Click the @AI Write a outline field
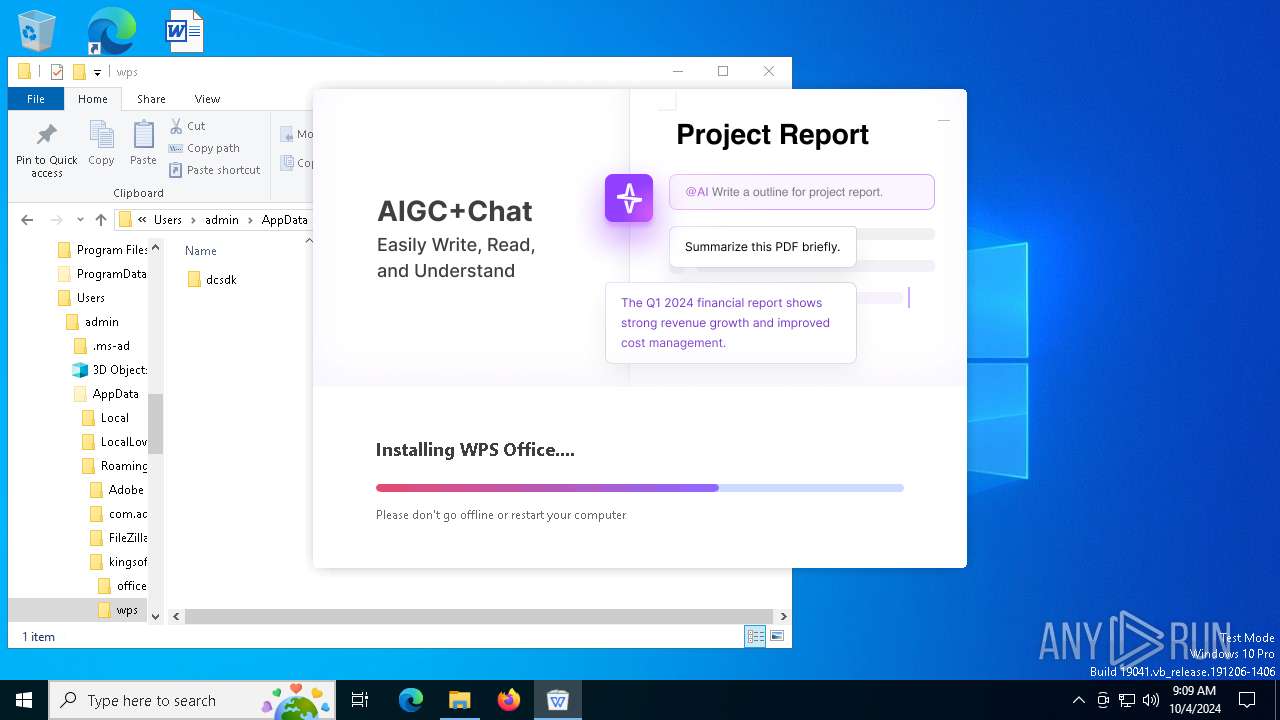Screen dimensions: 1280x720 802,192
